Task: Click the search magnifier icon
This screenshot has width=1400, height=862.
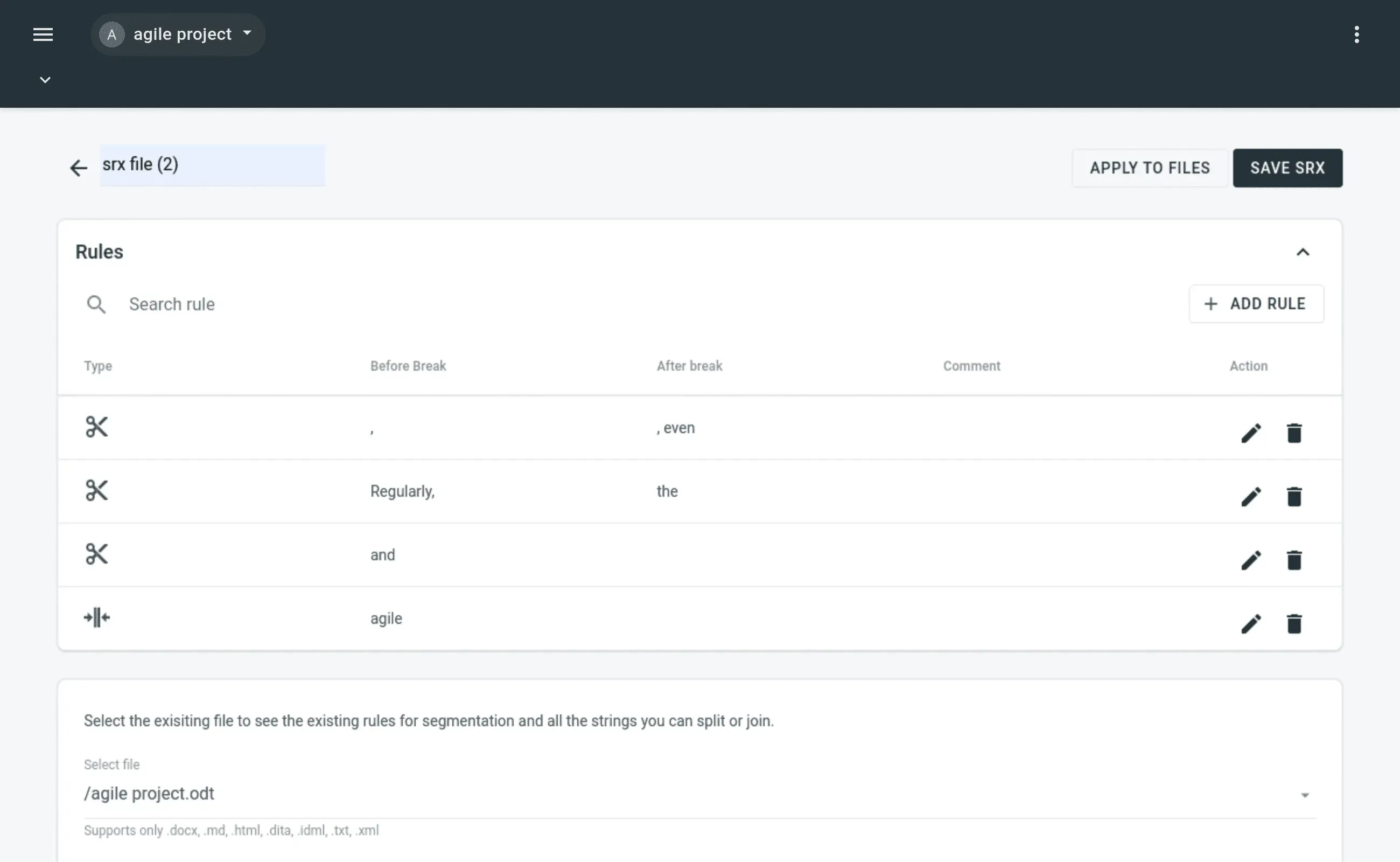Action: 96,304
